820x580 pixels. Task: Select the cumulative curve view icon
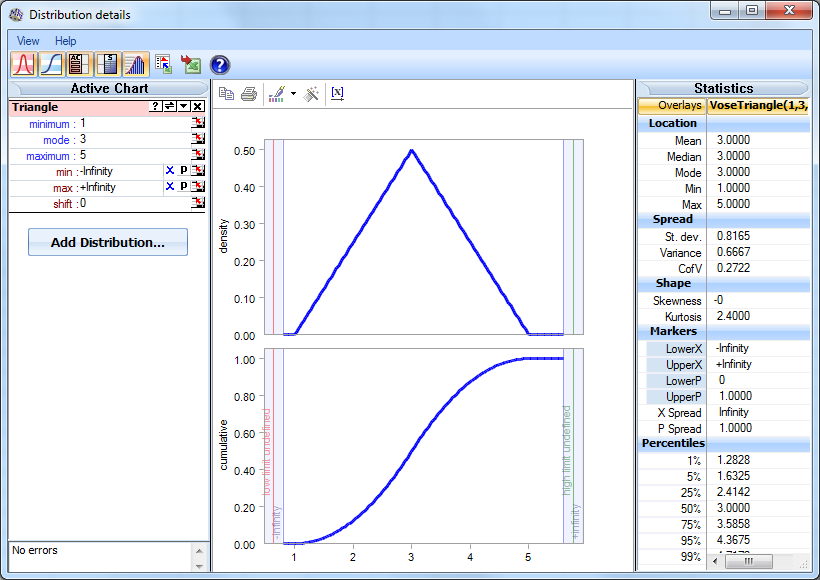[x=50, y=64]
